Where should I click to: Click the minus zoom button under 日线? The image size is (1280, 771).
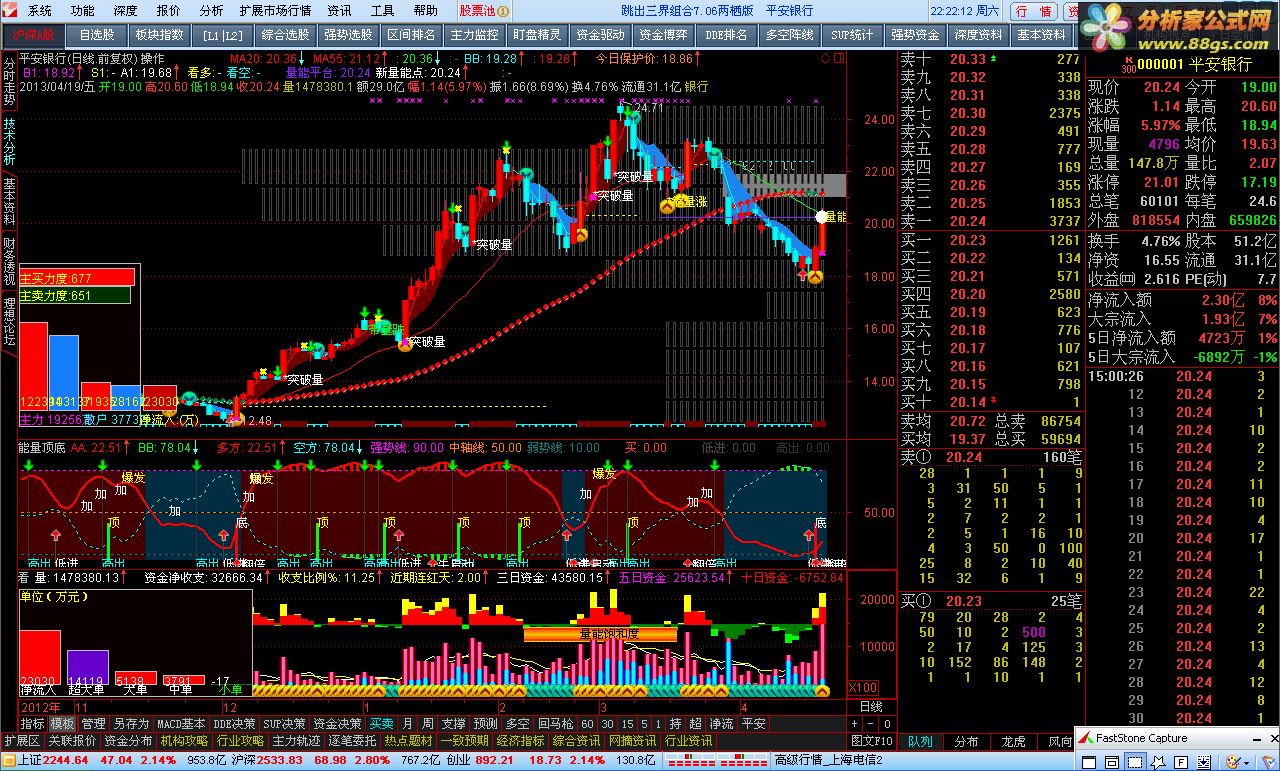point(870,723)
